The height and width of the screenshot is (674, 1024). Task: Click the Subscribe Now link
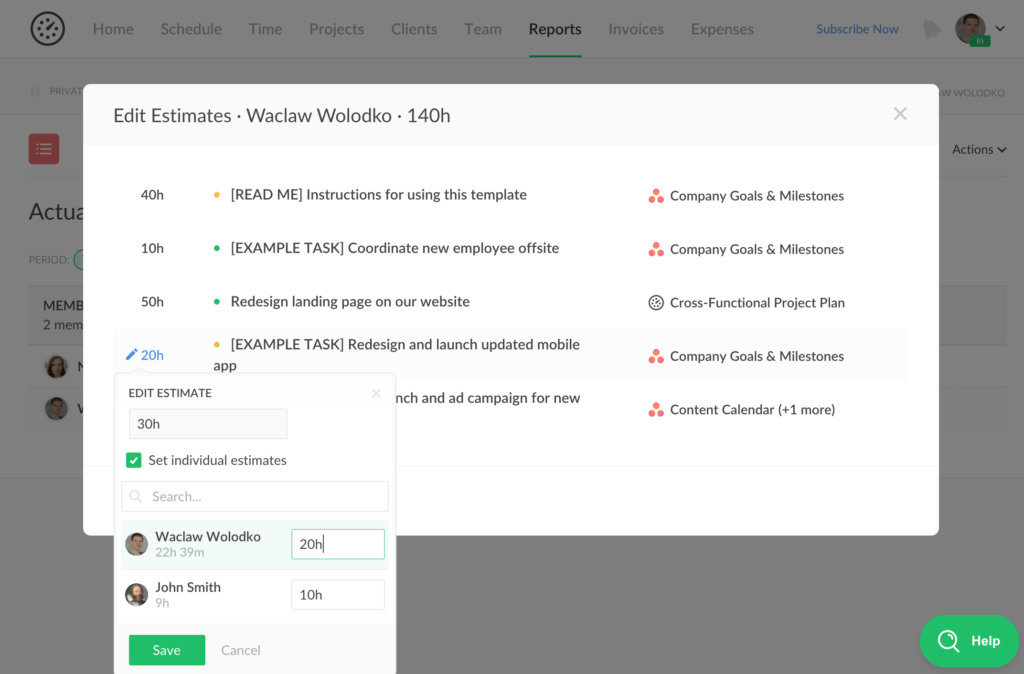click(856, 29)
